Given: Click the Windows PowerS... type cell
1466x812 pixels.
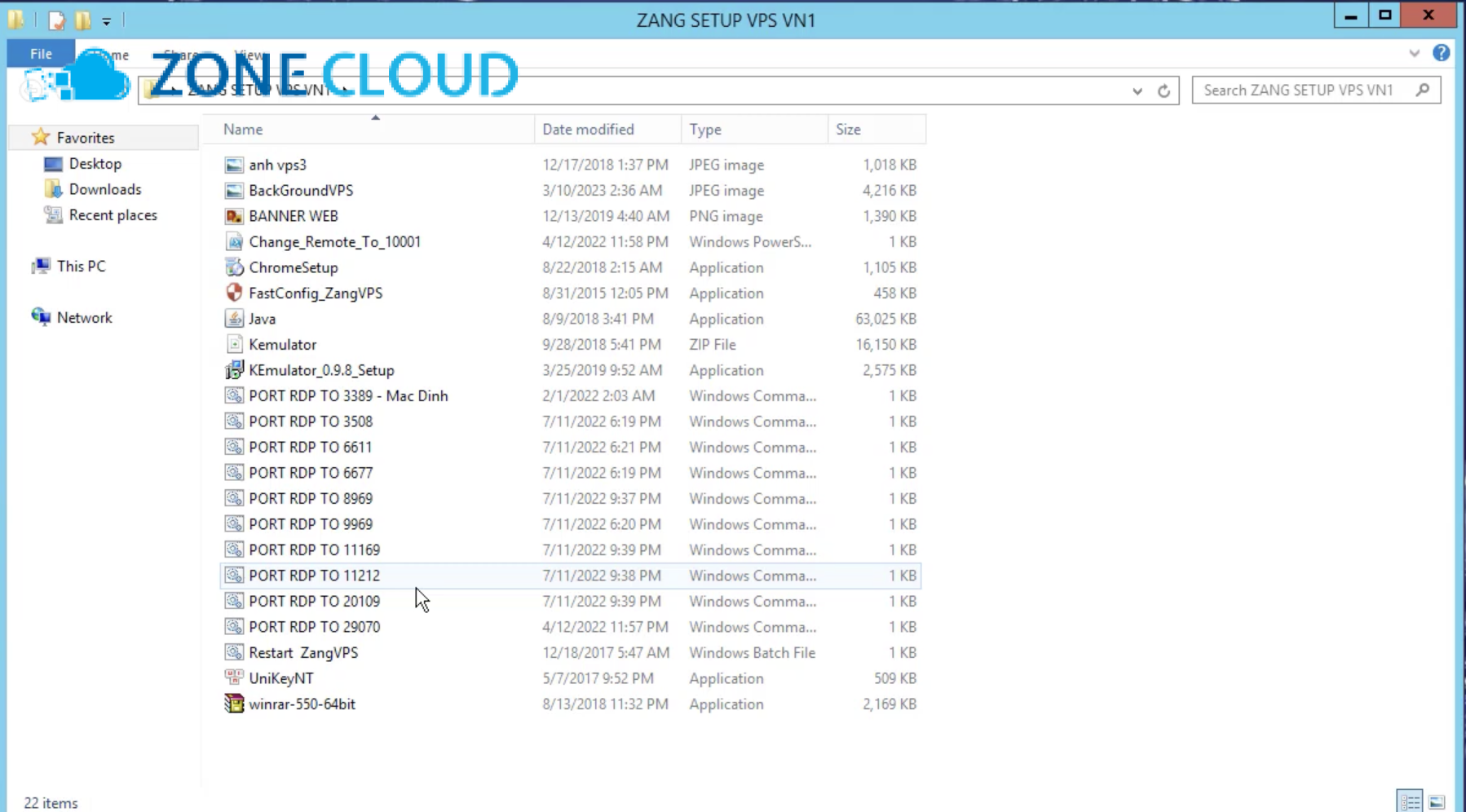Looking at the screenshot, I should [x=750, y=242].
